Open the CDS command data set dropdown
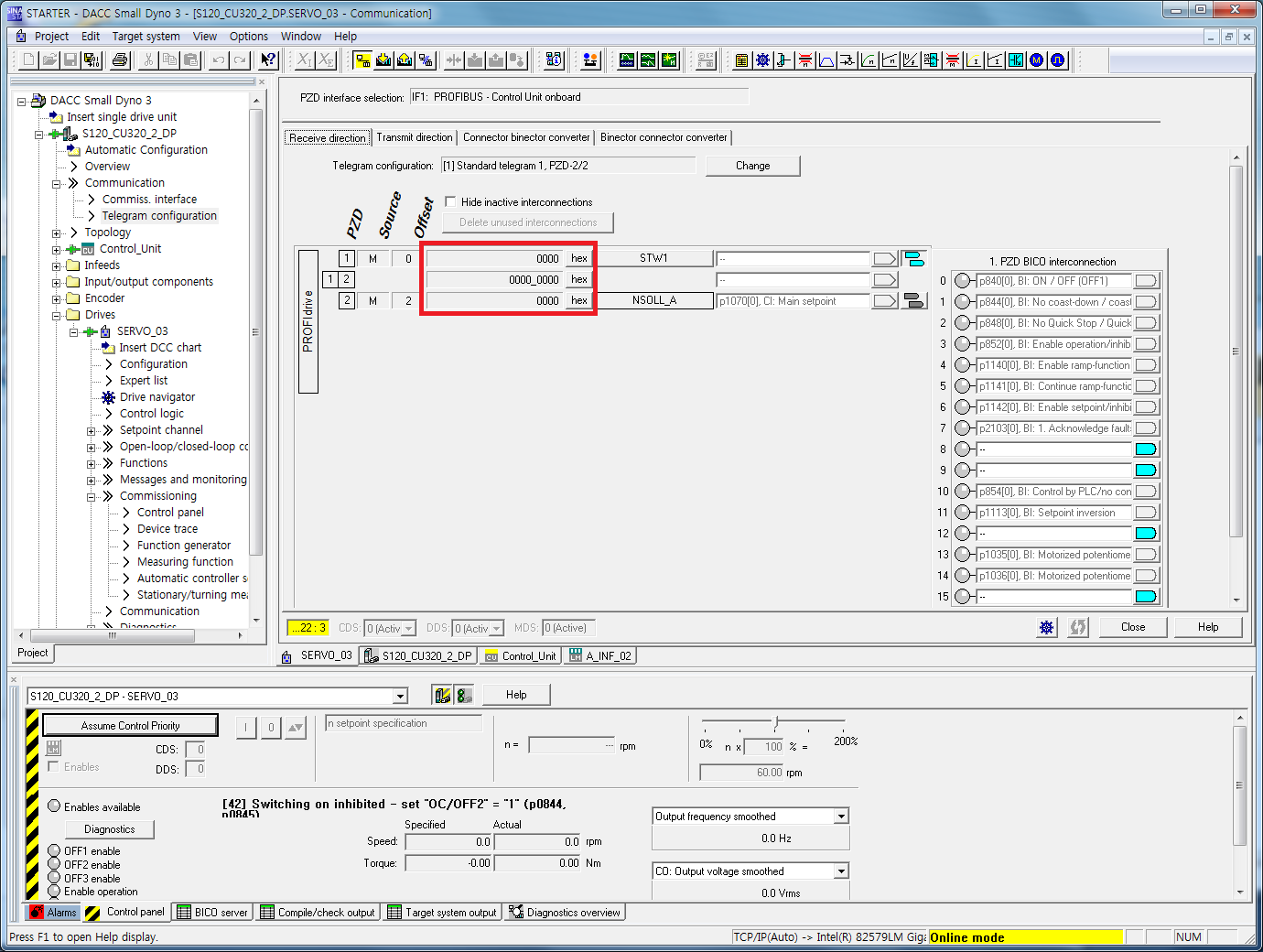The image size is (1263, 952). (409, 629)
